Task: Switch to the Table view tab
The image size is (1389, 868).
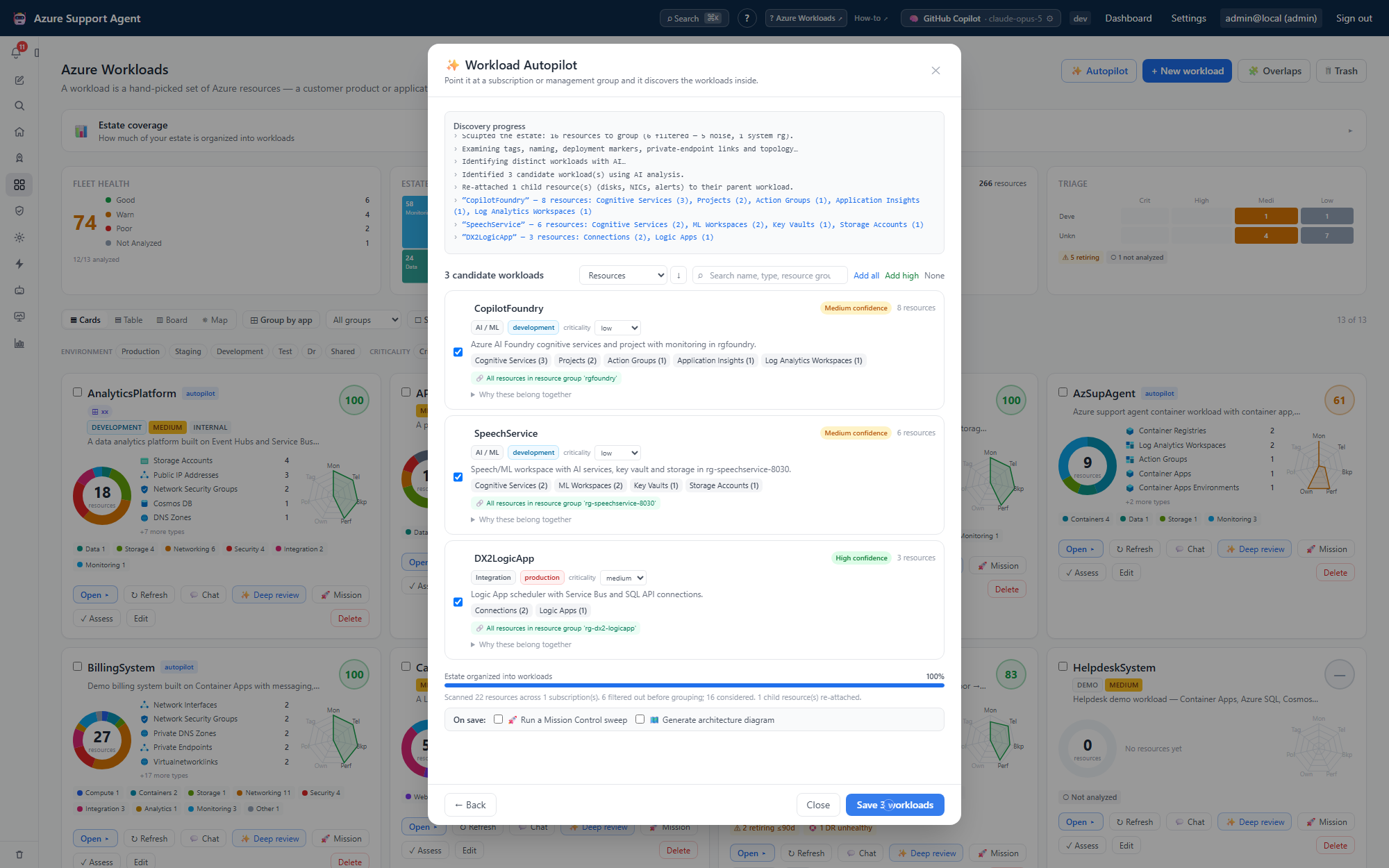Action: coord(128,320)
